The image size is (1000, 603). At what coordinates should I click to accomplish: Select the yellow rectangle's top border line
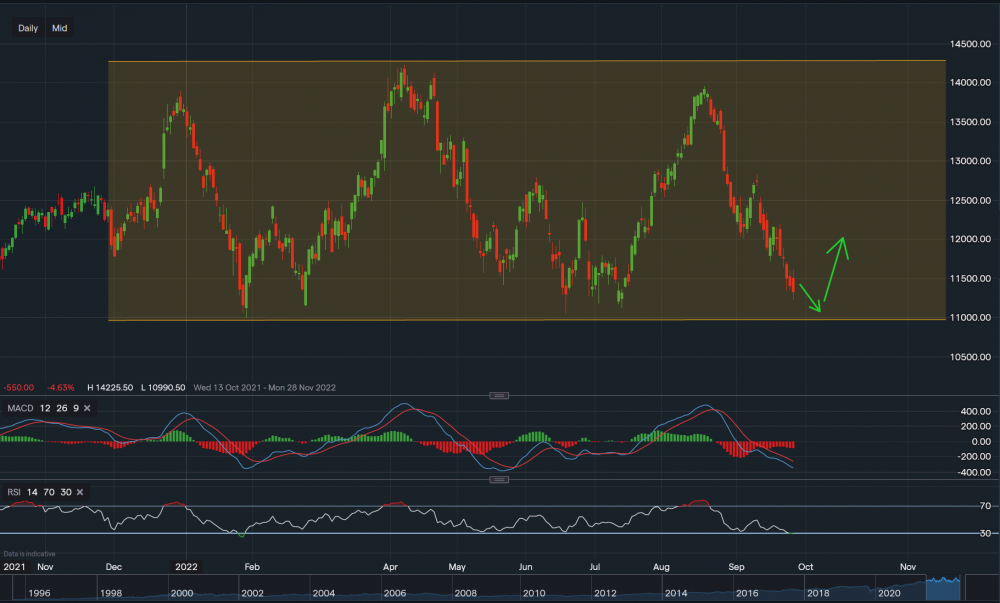pos(500,61)
